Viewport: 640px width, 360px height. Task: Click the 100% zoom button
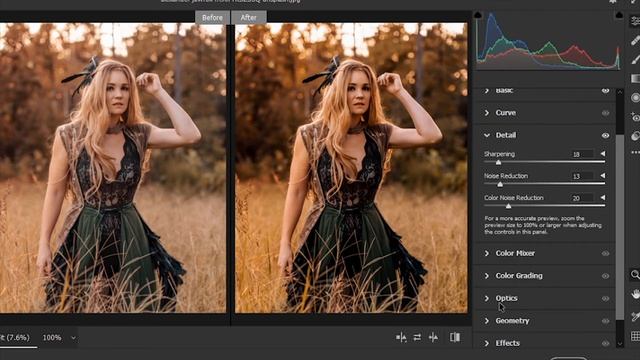(52, 338)
